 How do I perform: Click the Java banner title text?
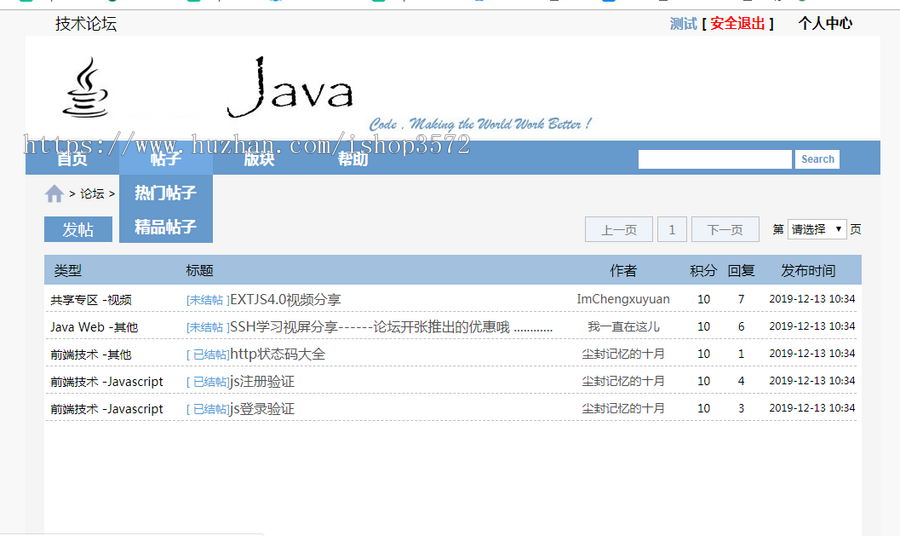click(290, 88)
